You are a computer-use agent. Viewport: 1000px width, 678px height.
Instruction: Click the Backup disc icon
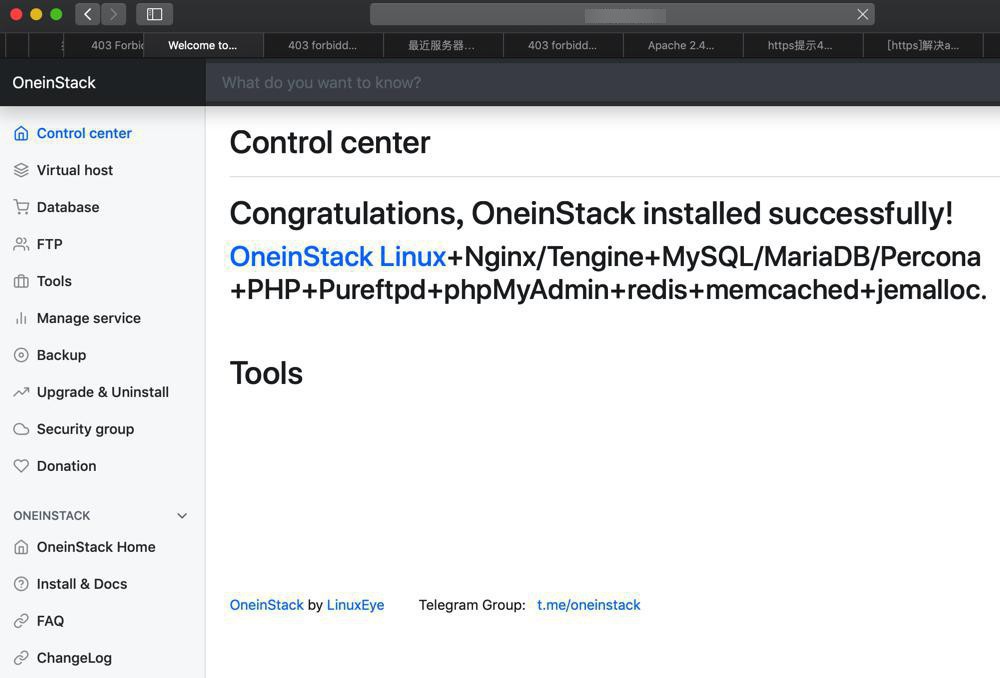point(21,355)
